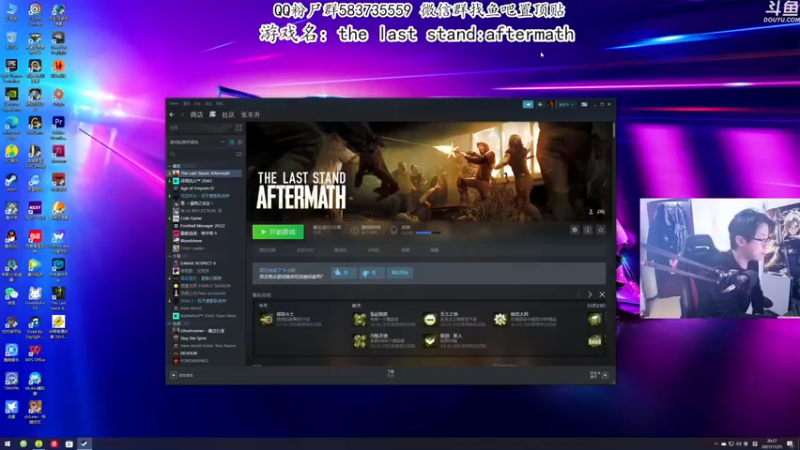Click the green 开始游戏 play button
Screen dimensions: 800x450
pyautogui.click(x=278, y=232)
